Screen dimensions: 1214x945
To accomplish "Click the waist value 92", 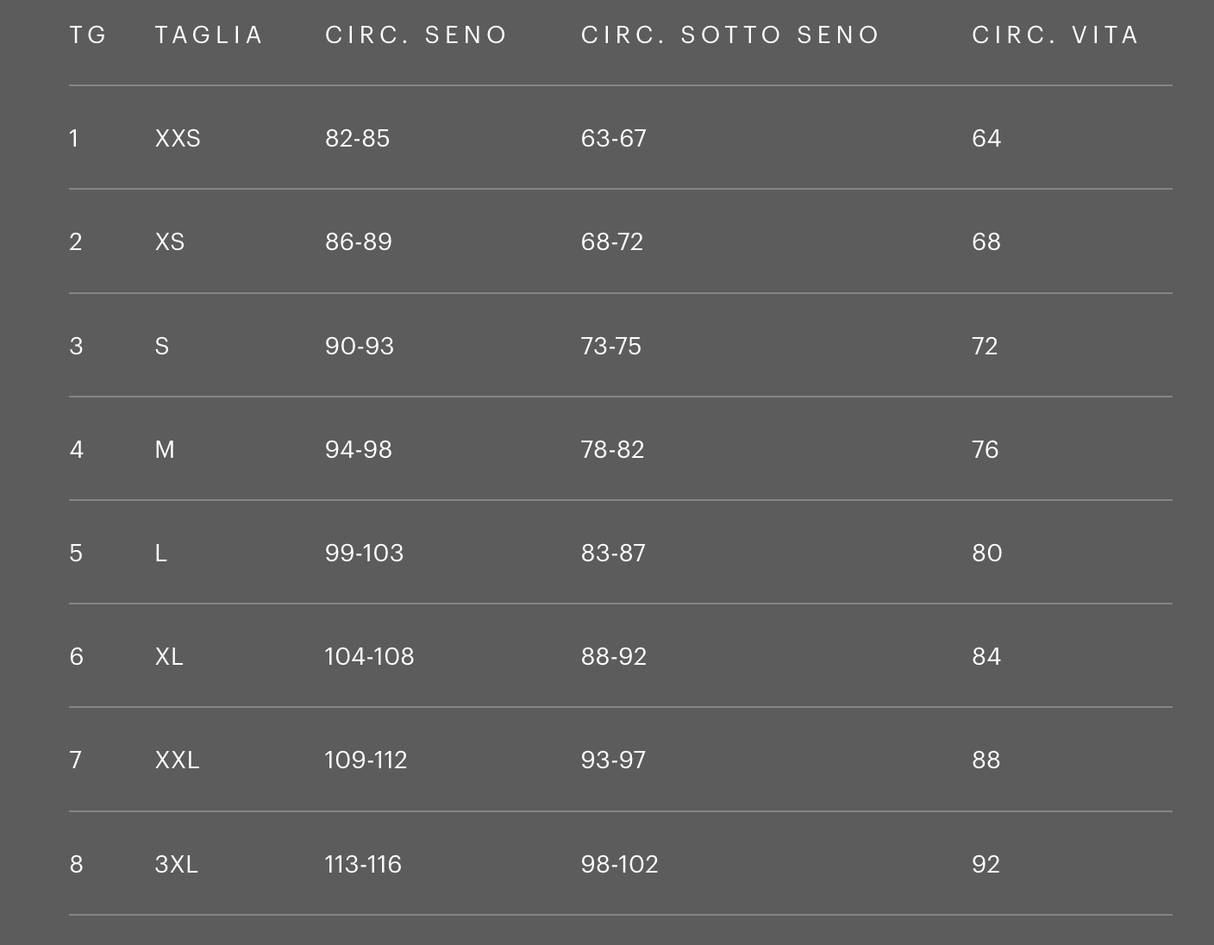I will (985, 864).
